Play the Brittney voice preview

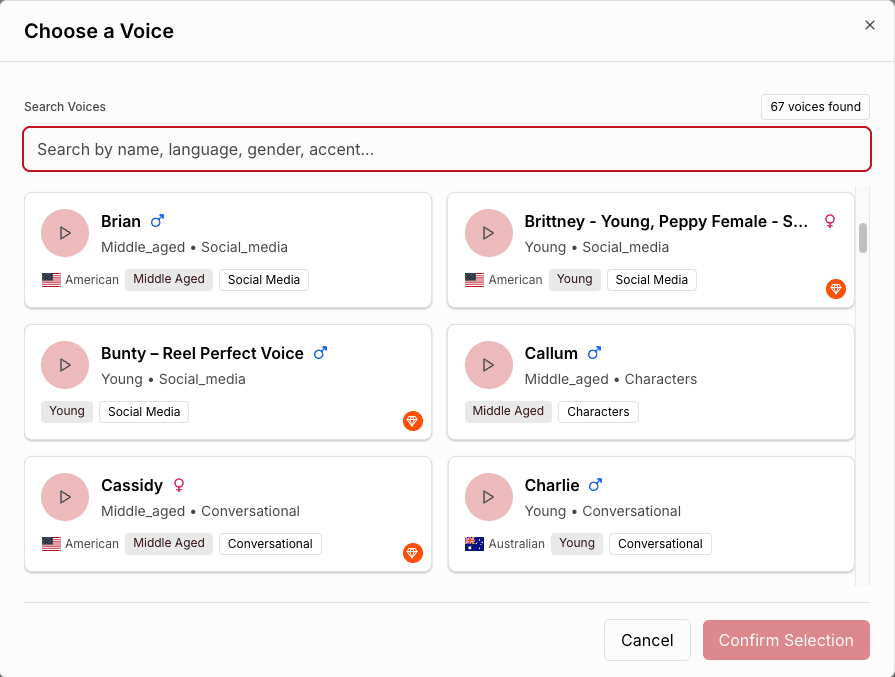point(489,233)
